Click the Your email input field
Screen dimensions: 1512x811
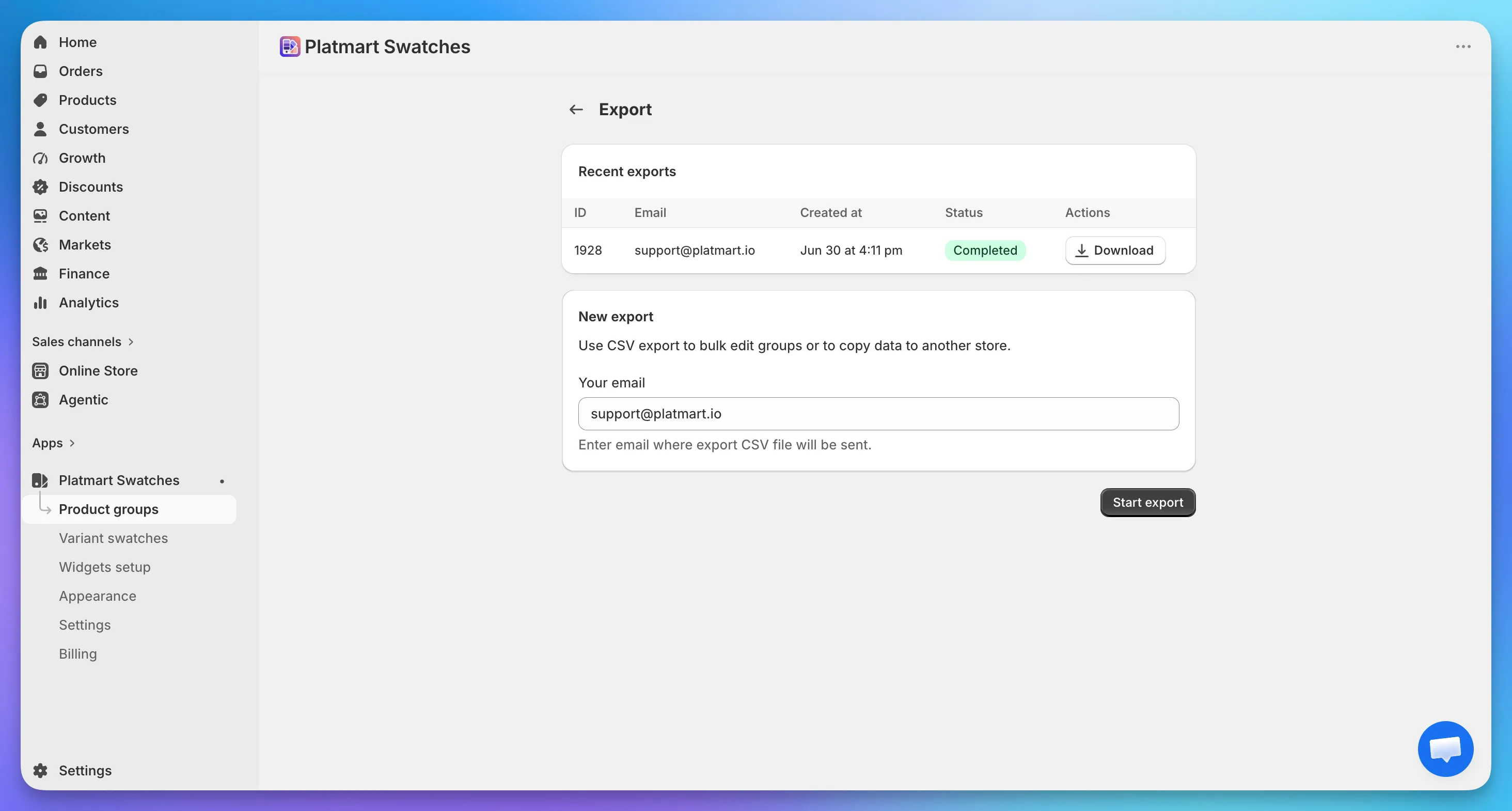878,413
